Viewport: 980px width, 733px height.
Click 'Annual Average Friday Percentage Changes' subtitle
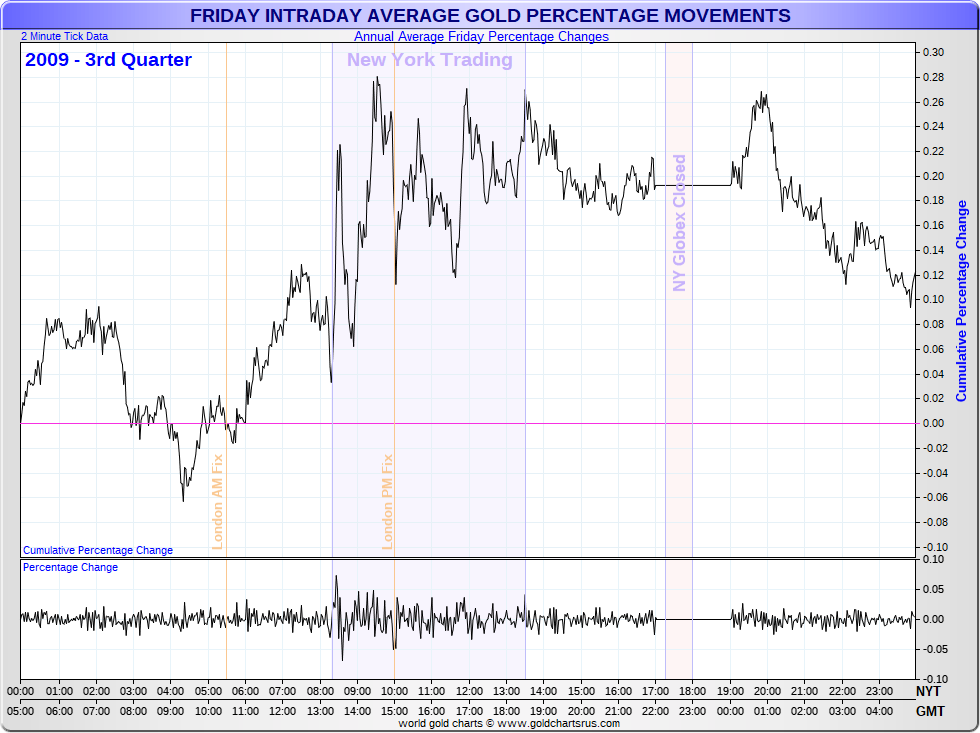coord(481,36)
